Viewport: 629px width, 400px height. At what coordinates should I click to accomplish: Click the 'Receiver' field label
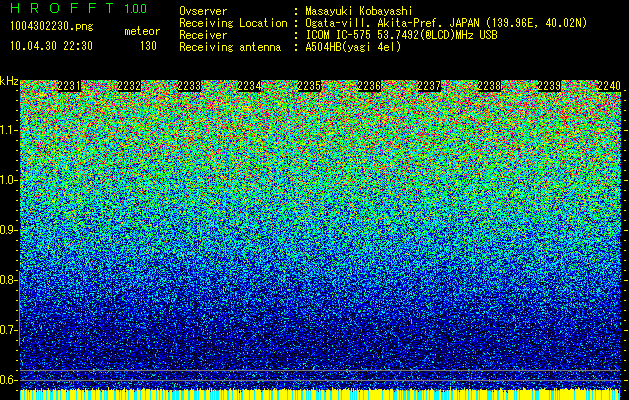pyautogui.click(x=203, y=35)
